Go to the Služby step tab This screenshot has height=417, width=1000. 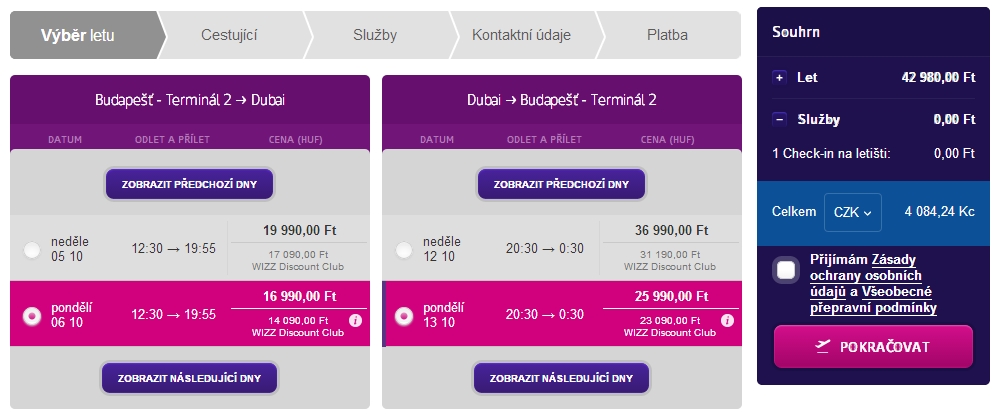coord(376,35)
